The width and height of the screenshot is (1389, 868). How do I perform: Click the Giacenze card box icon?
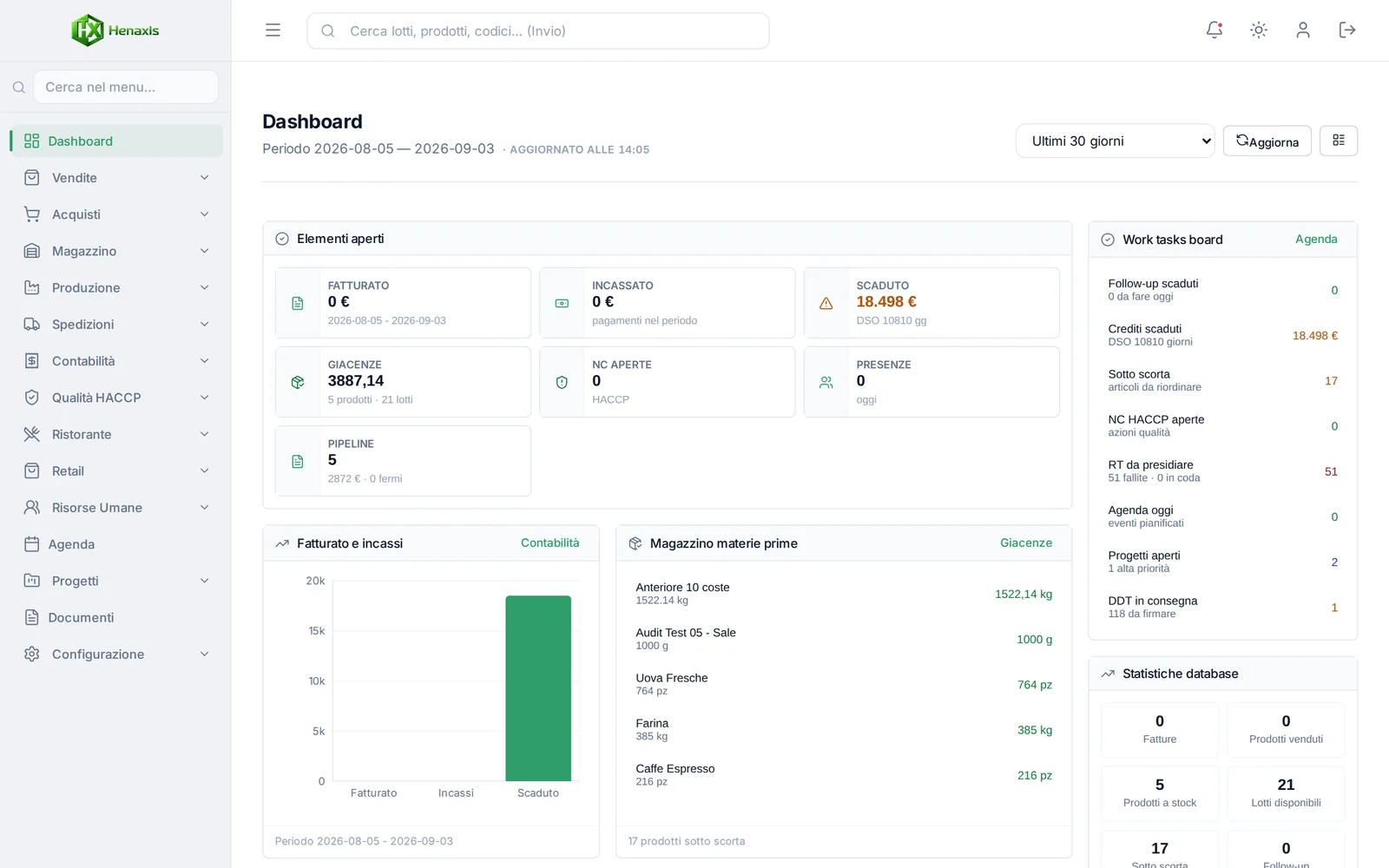[298, 382]
